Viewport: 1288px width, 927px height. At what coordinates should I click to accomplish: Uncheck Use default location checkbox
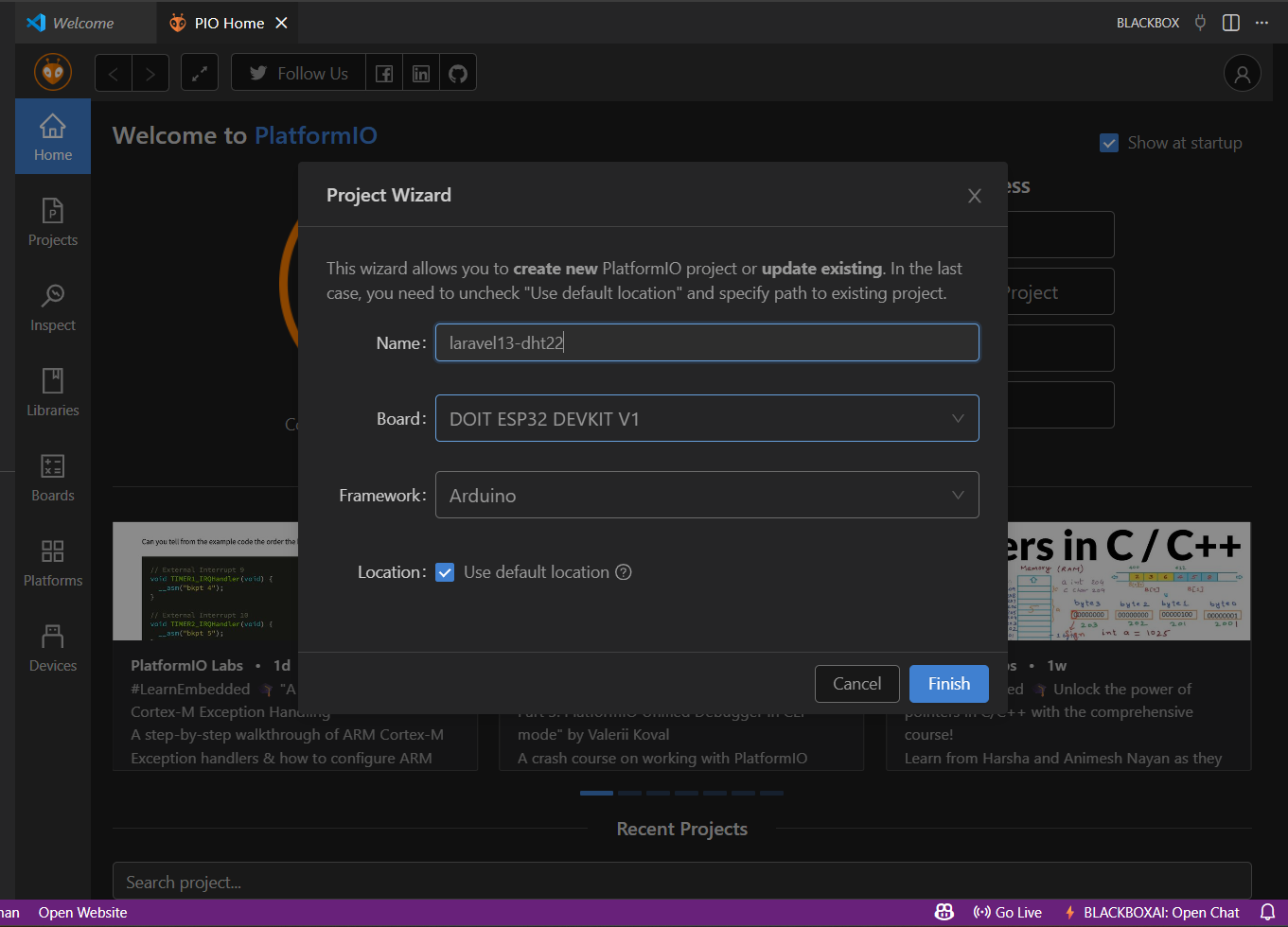point(445,572)
